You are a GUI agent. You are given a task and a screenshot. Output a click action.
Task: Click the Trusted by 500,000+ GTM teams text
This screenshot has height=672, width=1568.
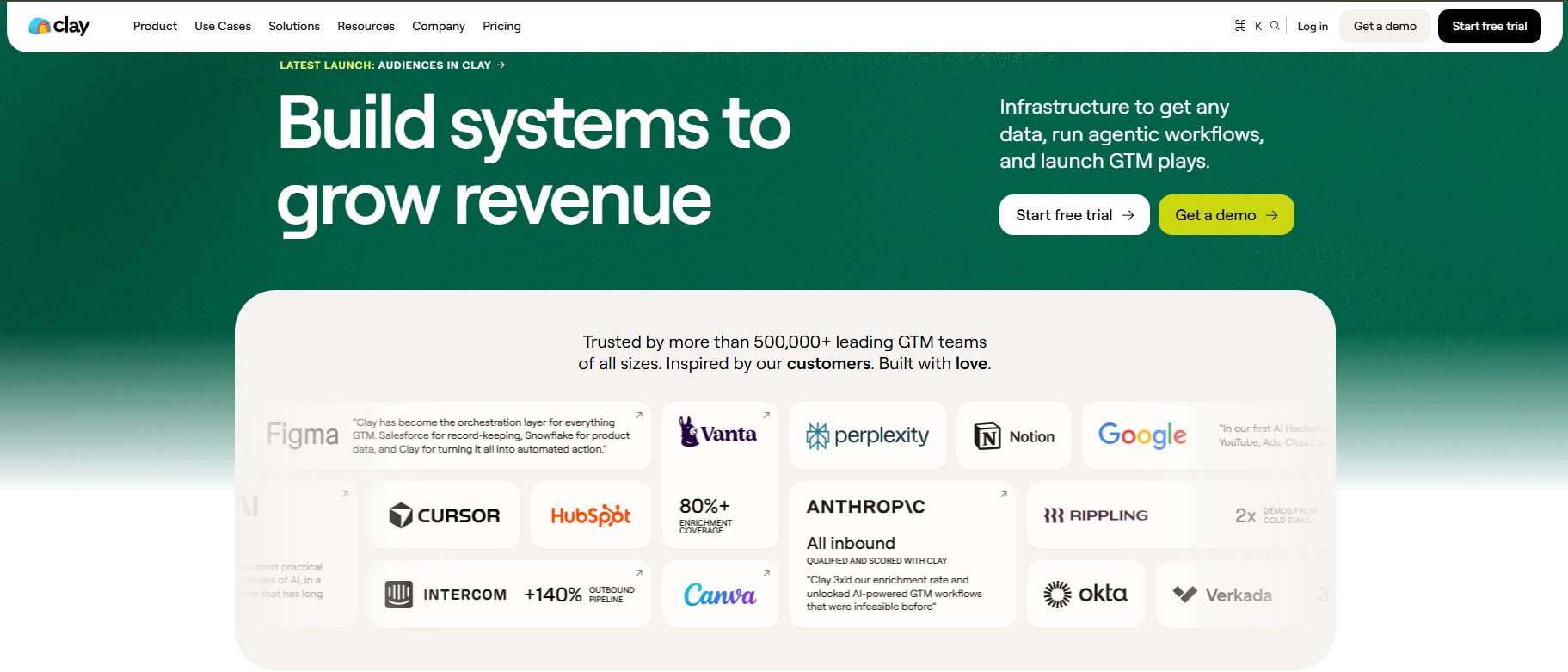pyautogui.click(x=784, y=352)
